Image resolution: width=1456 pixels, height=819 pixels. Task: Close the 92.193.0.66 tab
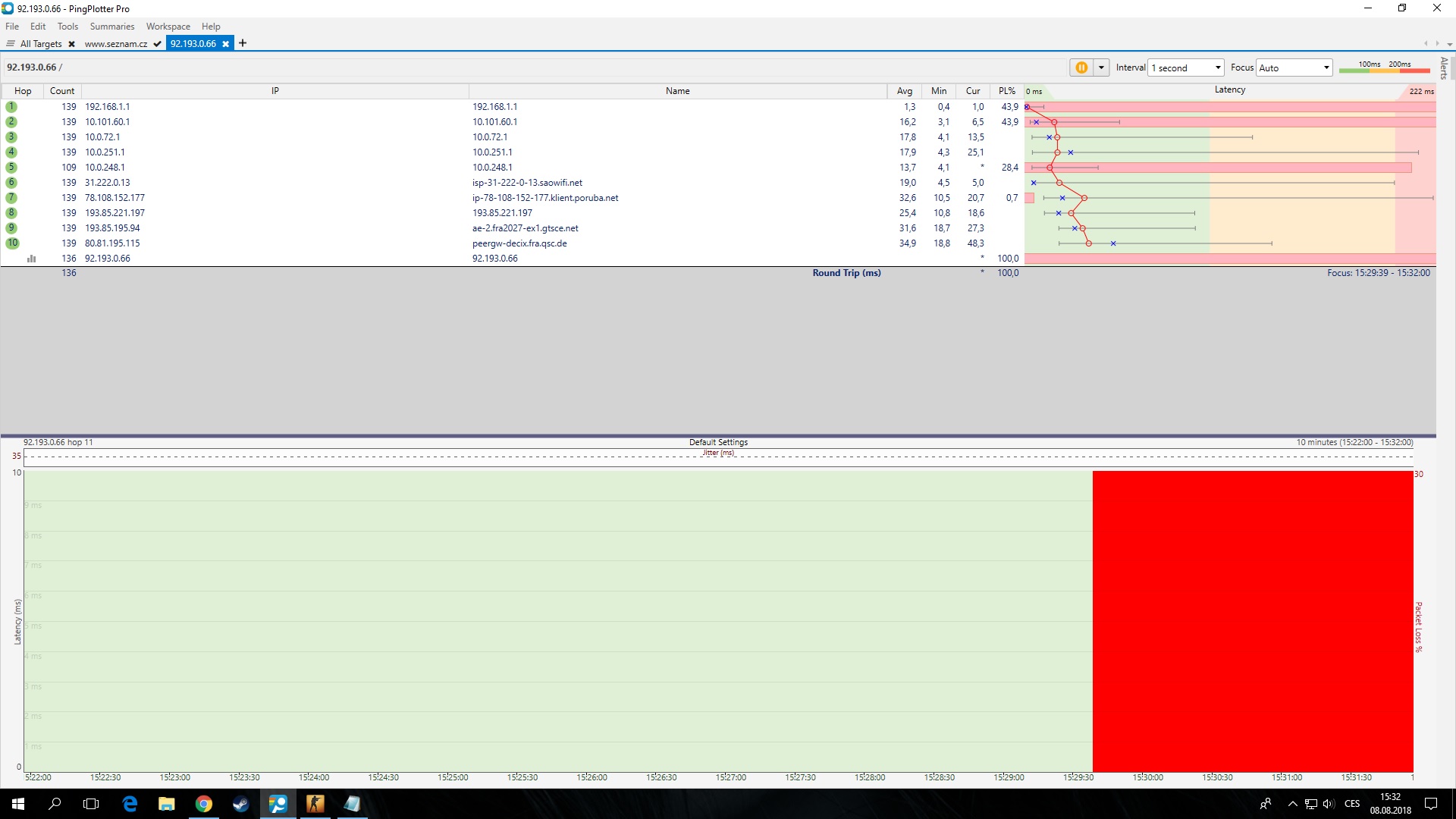[x=225, y=44]
